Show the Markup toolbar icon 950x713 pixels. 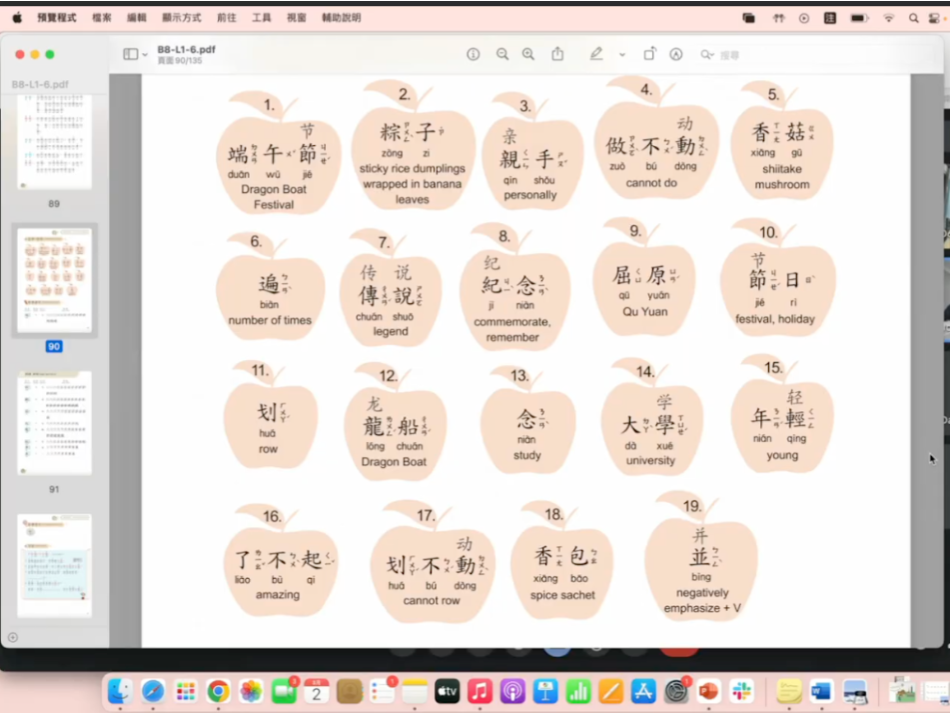676,54
